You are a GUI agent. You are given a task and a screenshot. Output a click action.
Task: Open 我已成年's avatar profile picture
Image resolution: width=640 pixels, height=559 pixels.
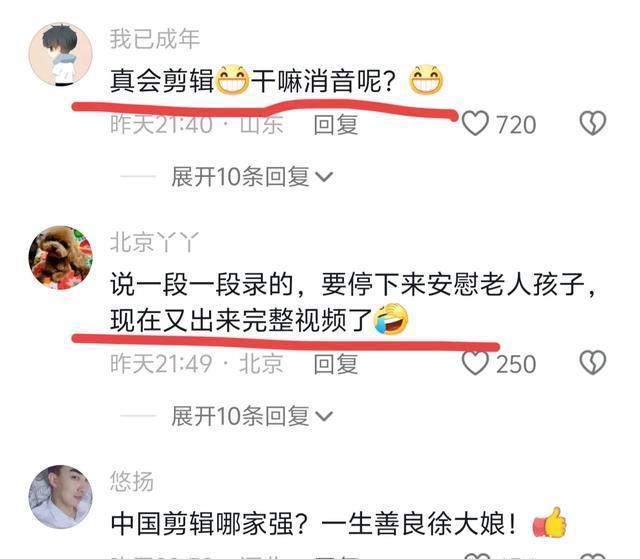click(x=60, y=54)
